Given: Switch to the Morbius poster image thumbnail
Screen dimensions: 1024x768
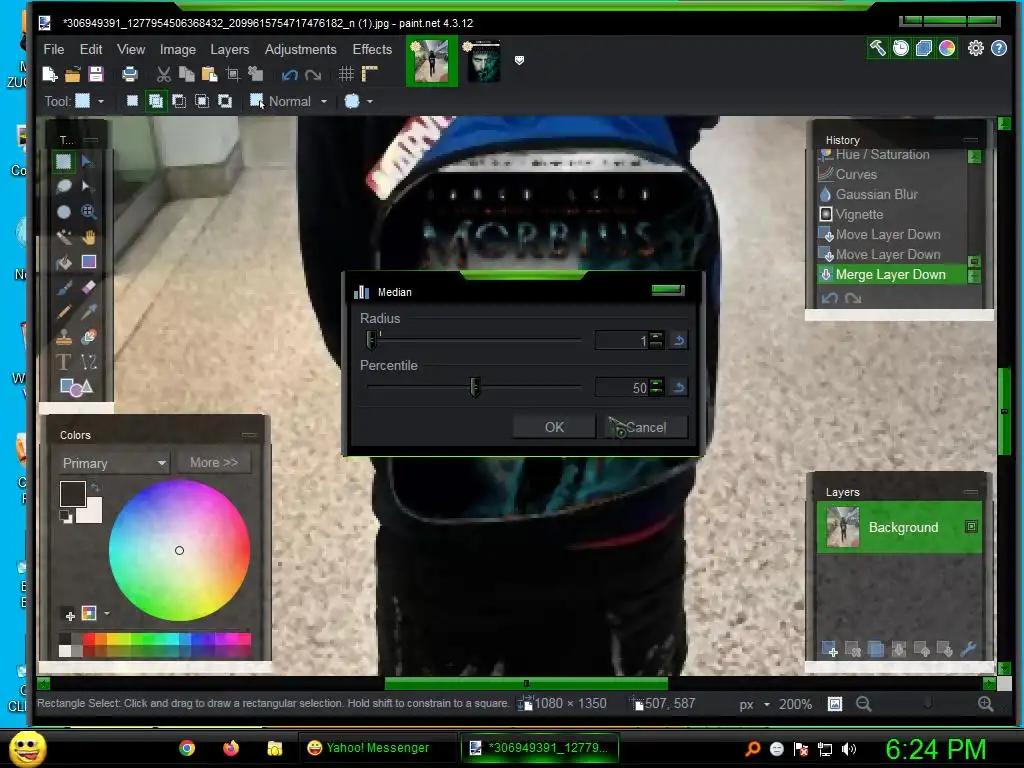Looking at the screenshot, I should coord(485,61).
